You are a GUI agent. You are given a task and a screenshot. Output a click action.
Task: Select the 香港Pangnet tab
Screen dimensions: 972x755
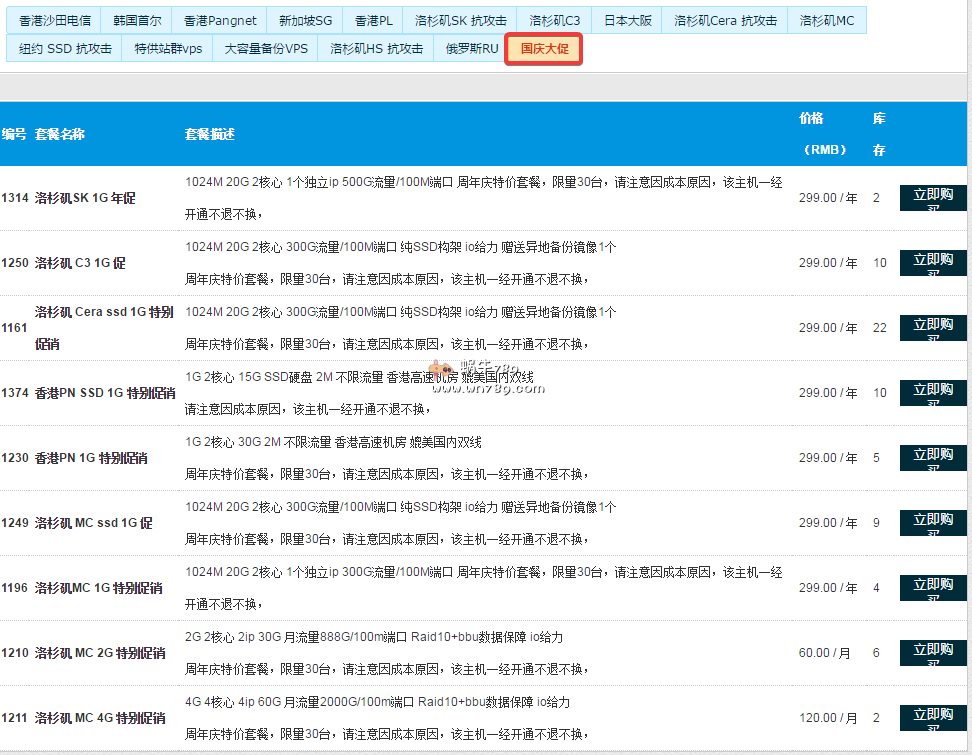point(220,20)
